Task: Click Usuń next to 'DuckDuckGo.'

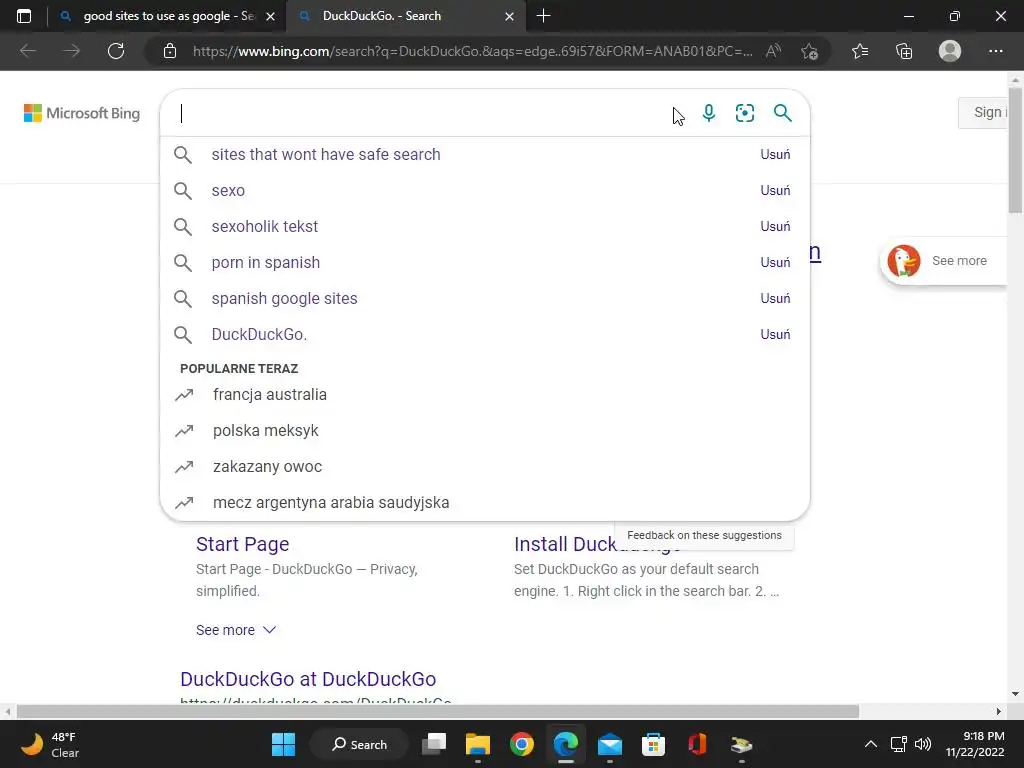Action: pyautogui.click(x=775, y=334)
